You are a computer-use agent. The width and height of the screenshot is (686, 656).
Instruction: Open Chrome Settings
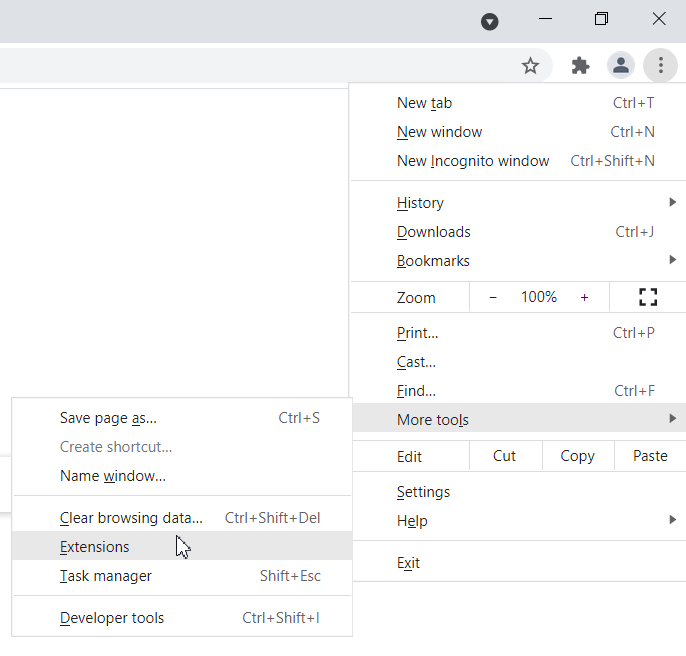(x=424, y=492)
